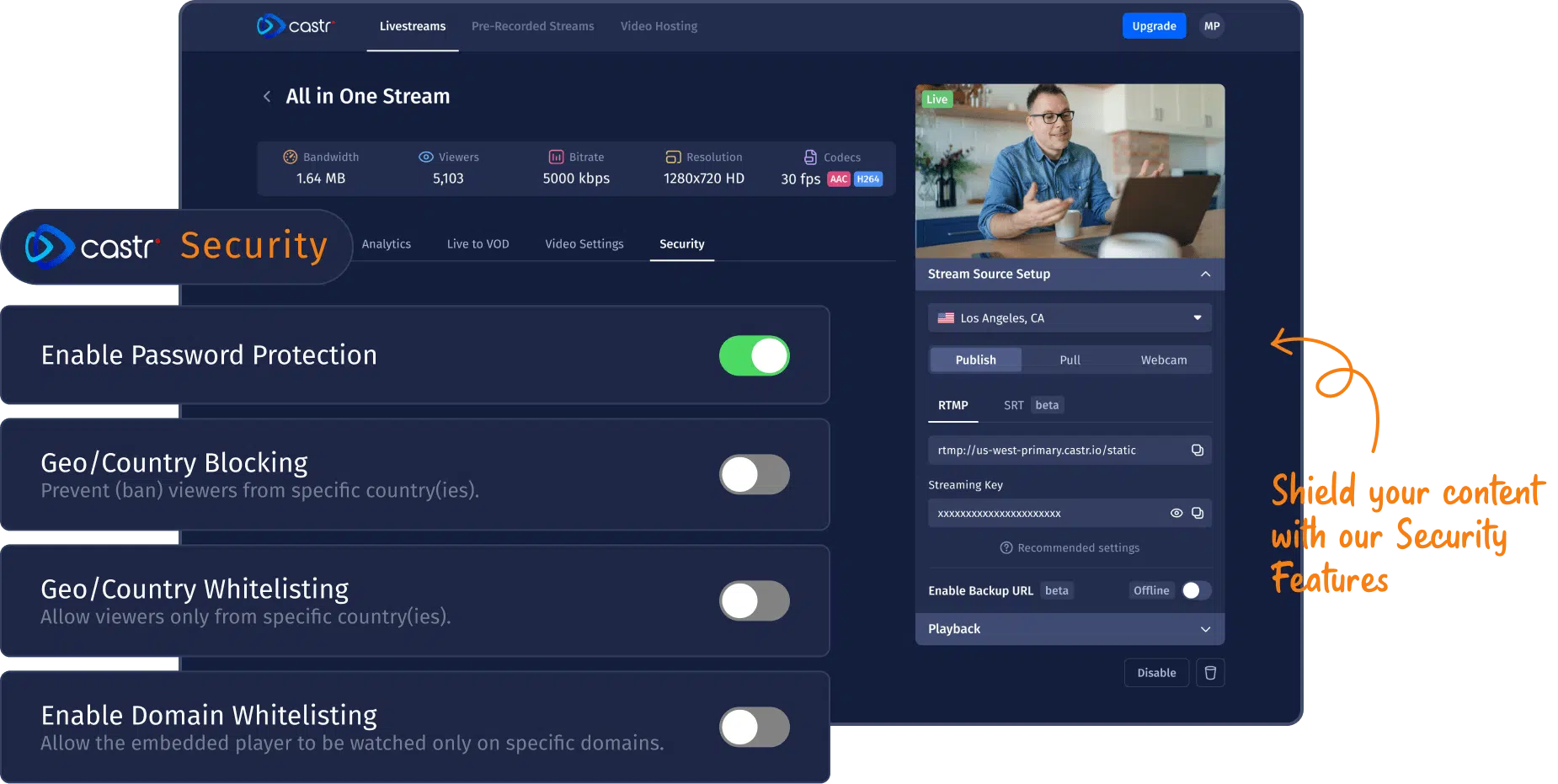This screenshot has width=1558, height=784.
Task: Turn on Enable Domain Whitelisting
Action: pos(755,728)
